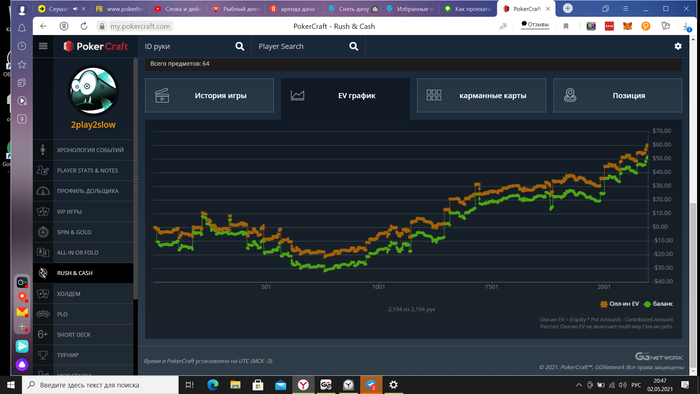Click the PLO cards icon
The height and width of the screenshot is (394, 700).
click(43, 314)
